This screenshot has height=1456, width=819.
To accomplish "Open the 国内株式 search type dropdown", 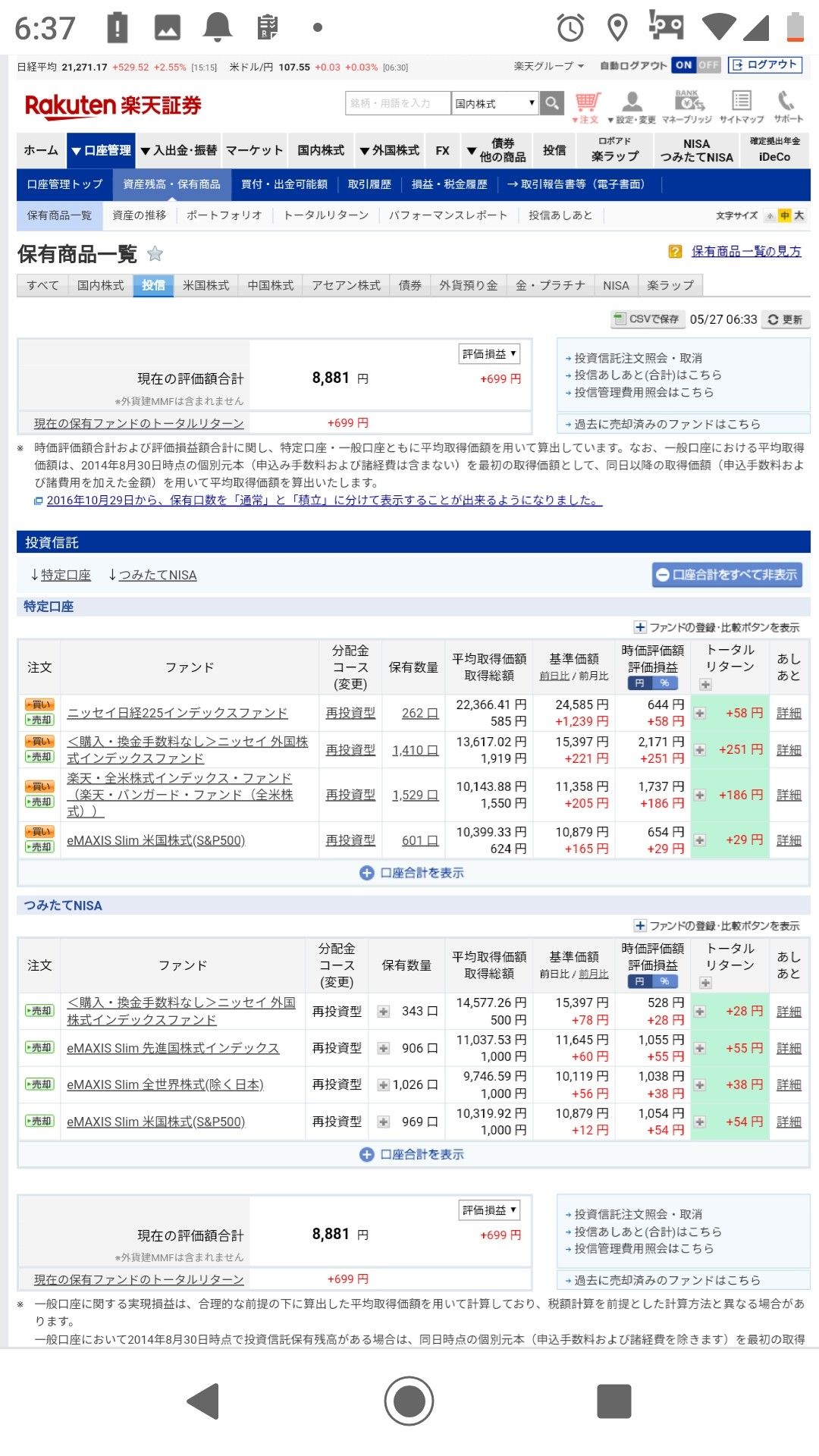I will coord(495,103).
